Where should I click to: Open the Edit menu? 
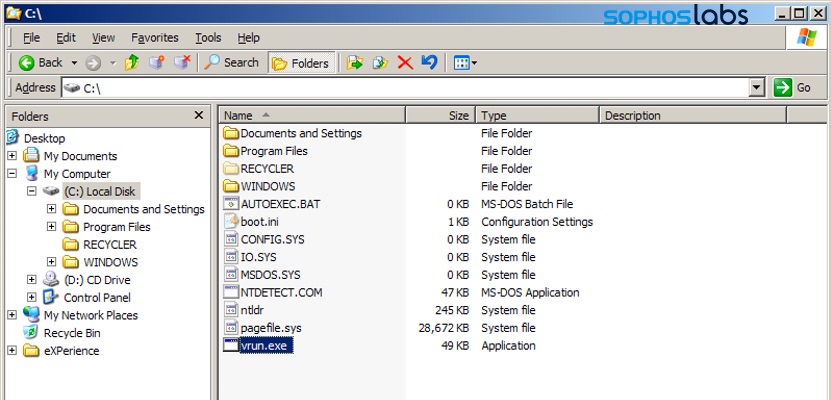(66, 38)
